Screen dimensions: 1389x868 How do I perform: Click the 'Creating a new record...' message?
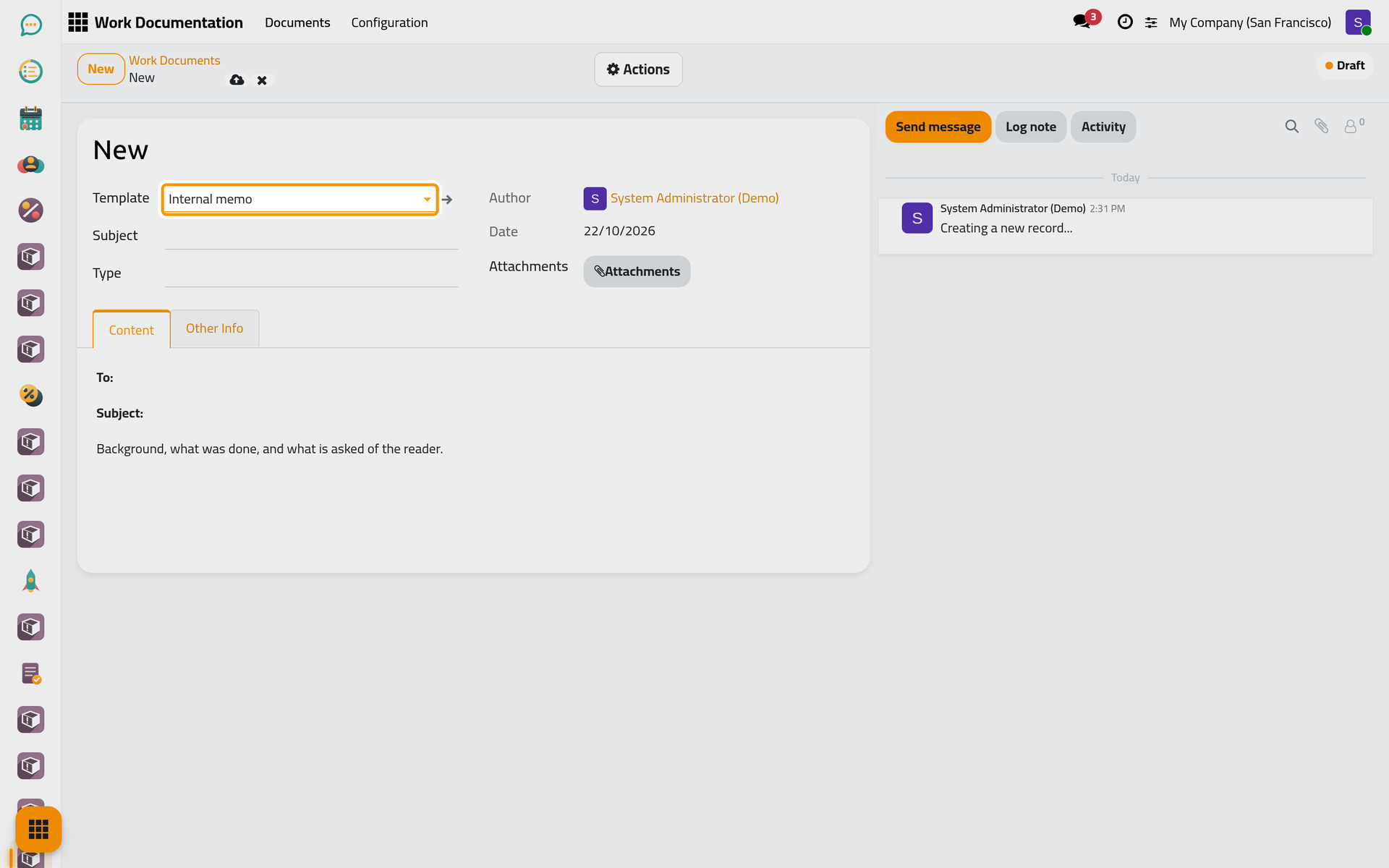pos(1006,229)
